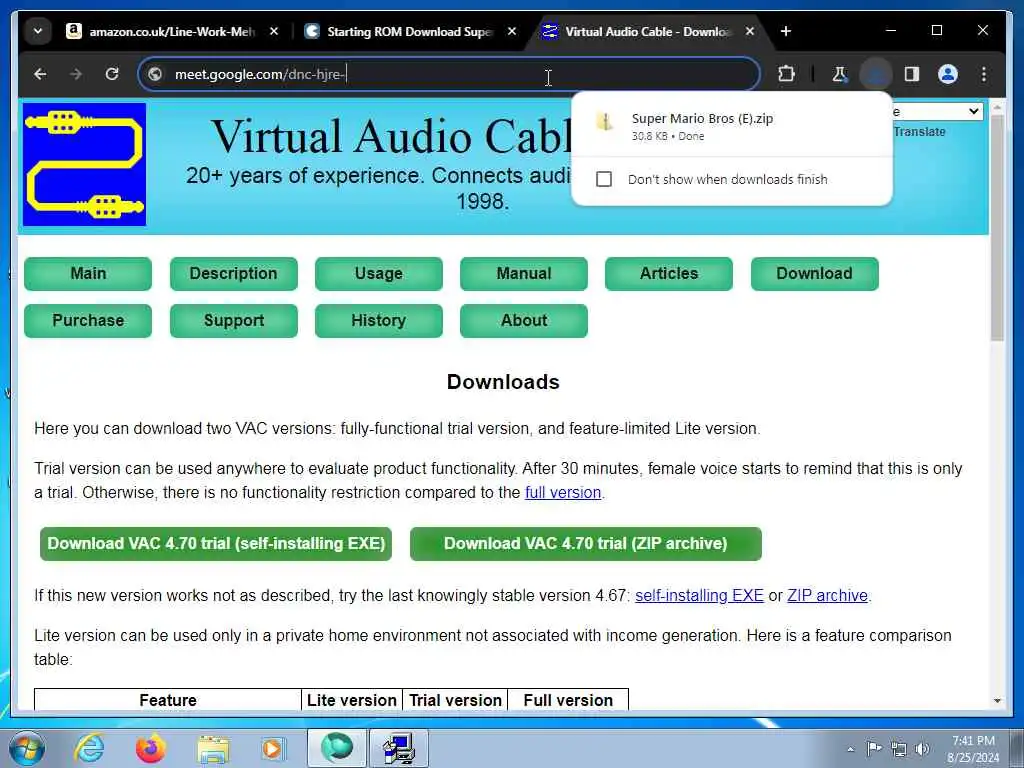This screenshot has height=768, width=1024.
Task: Click the green browser taskbar icon
Action: (x=336, y=748)
